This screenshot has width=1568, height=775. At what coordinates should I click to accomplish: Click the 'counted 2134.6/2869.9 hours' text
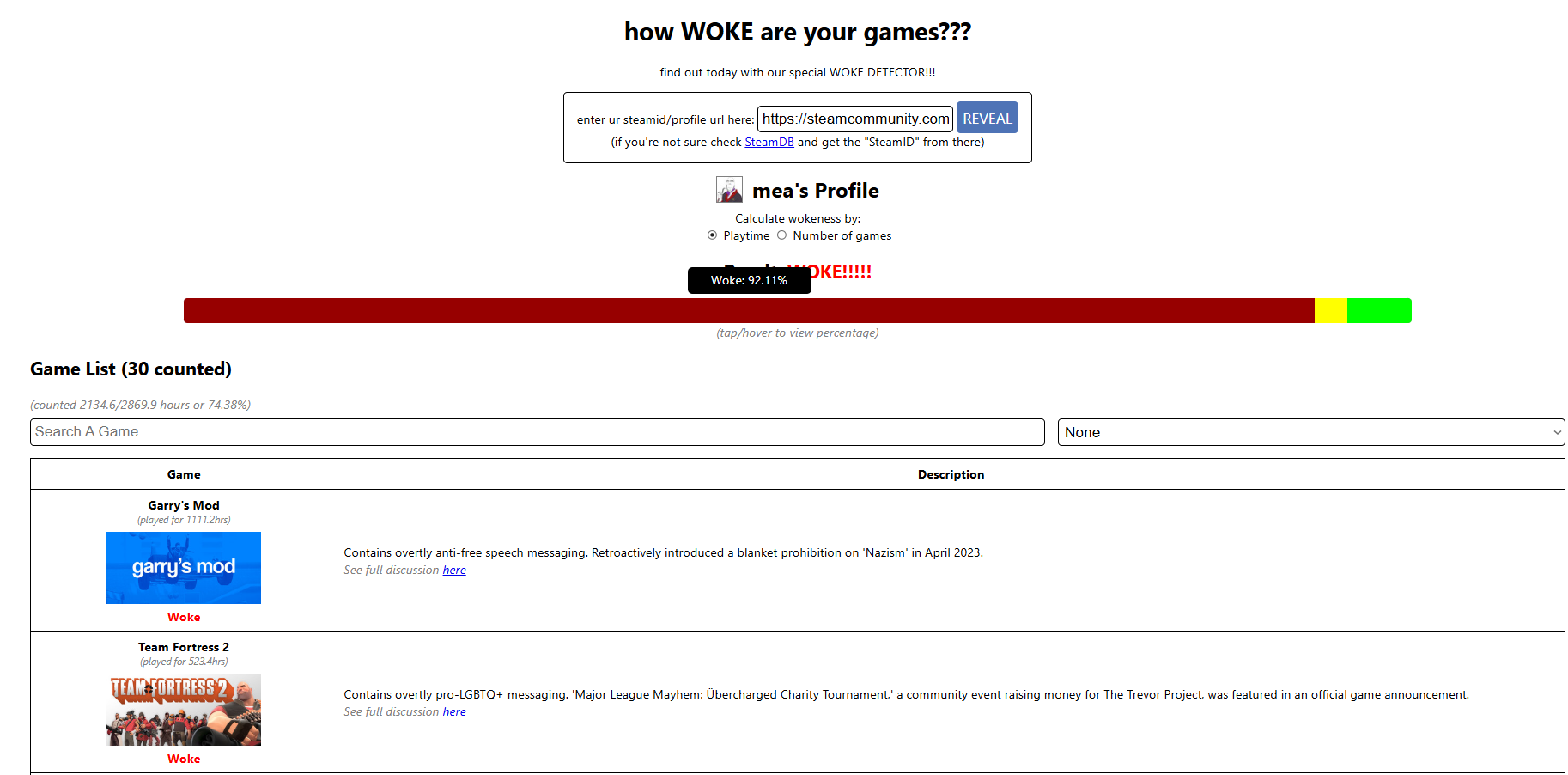click(x=141, y=405)
